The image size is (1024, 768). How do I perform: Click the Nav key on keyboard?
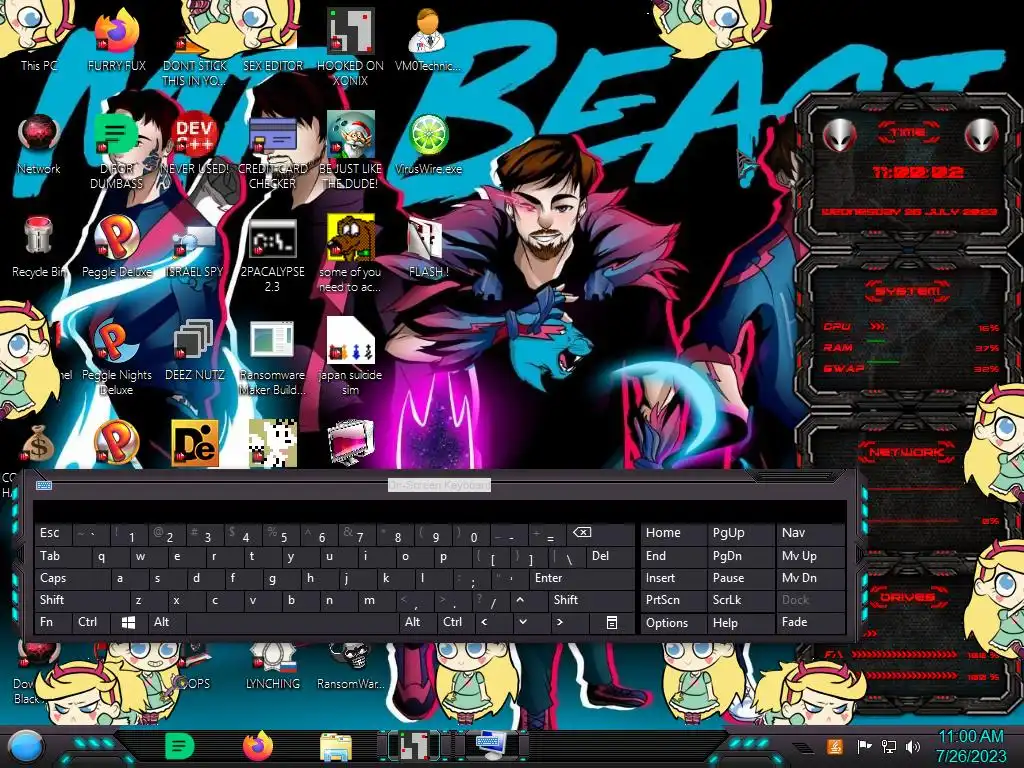pyautogui.click(x=810, y=533)
